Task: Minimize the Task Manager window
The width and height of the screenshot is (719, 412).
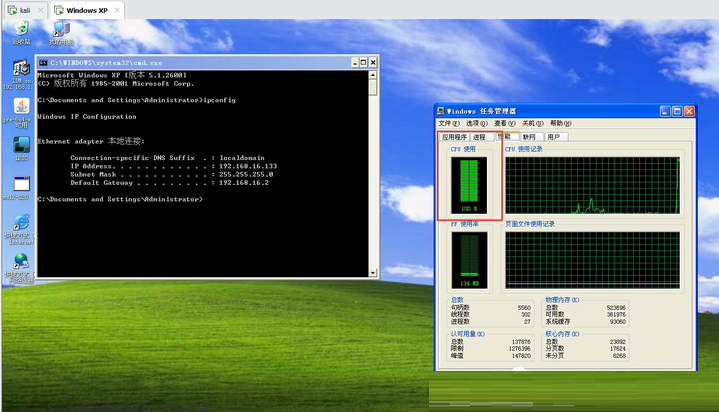Action: click(x=665, y=111)
